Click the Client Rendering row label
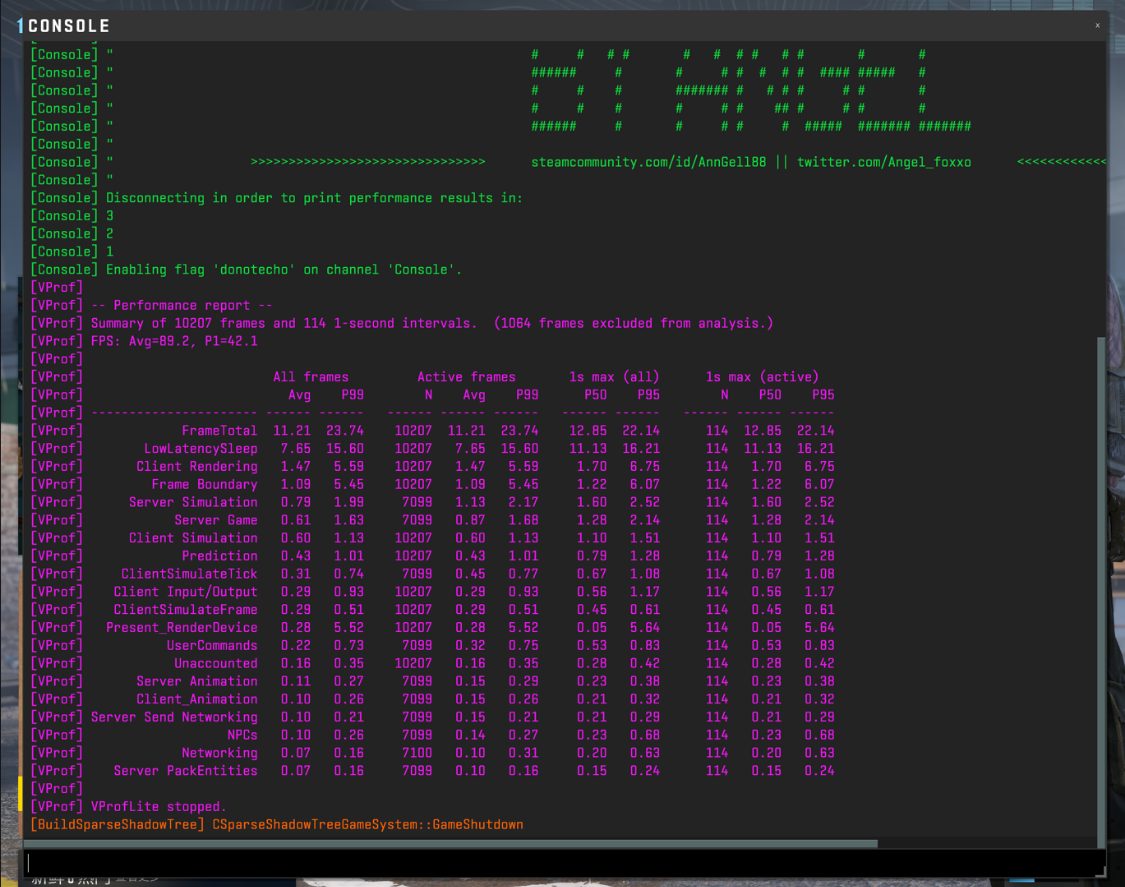 click(x=197, y=466)
